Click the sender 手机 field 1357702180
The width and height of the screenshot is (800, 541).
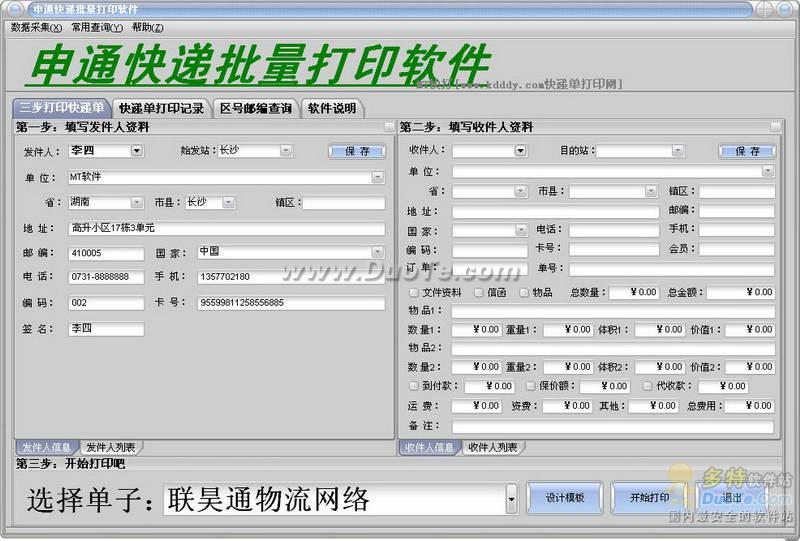coord(291,277)
